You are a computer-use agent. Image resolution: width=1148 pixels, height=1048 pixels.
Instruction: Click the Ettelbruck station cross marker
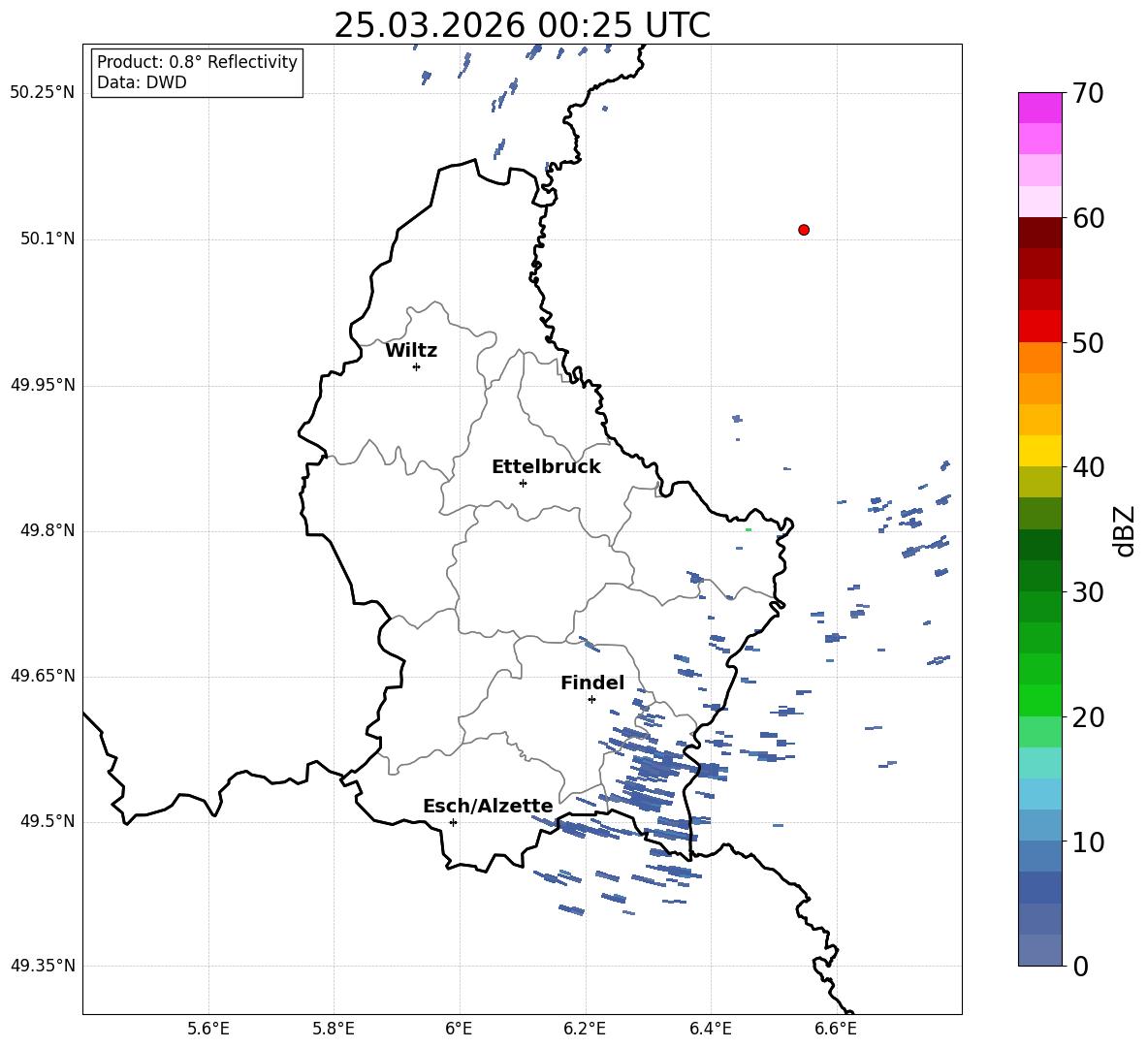(523, 483)
